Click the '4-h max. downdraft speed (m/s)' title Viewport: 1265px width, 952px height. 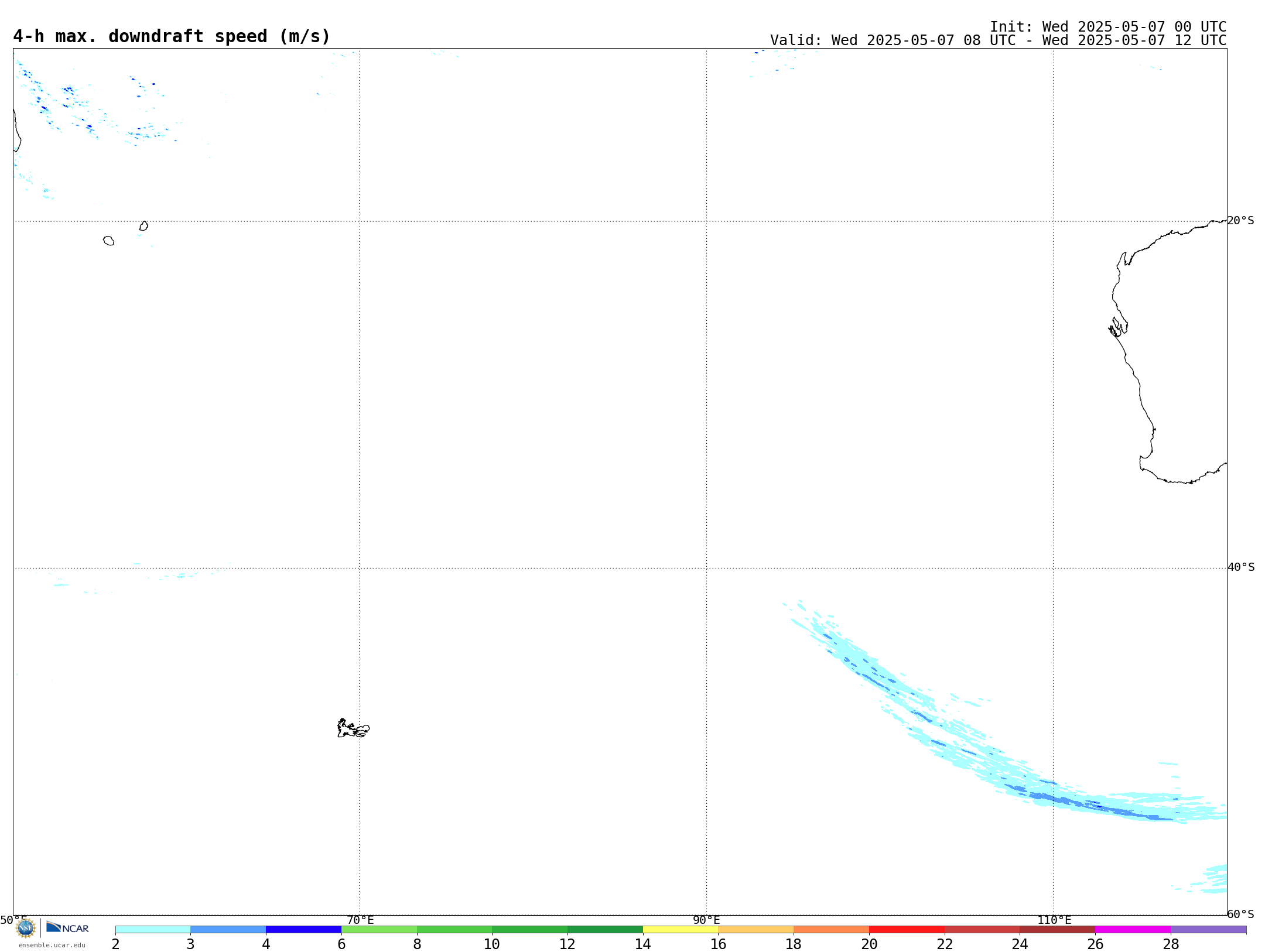click(172, 36)
